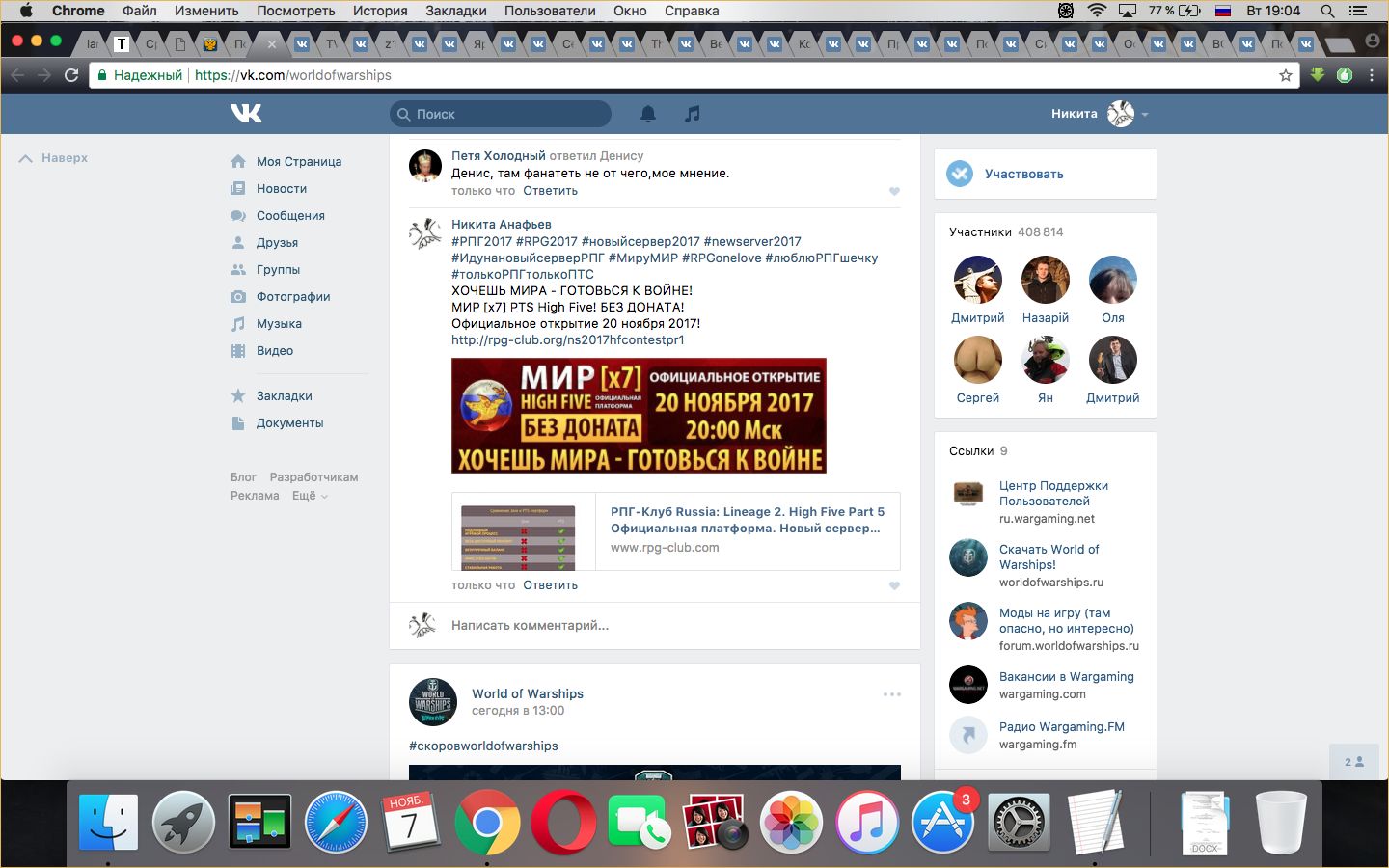The width and height of the screenshot is (1389, 868).
Task: Click the Закладки star icon
Action: tap(238, 395)
